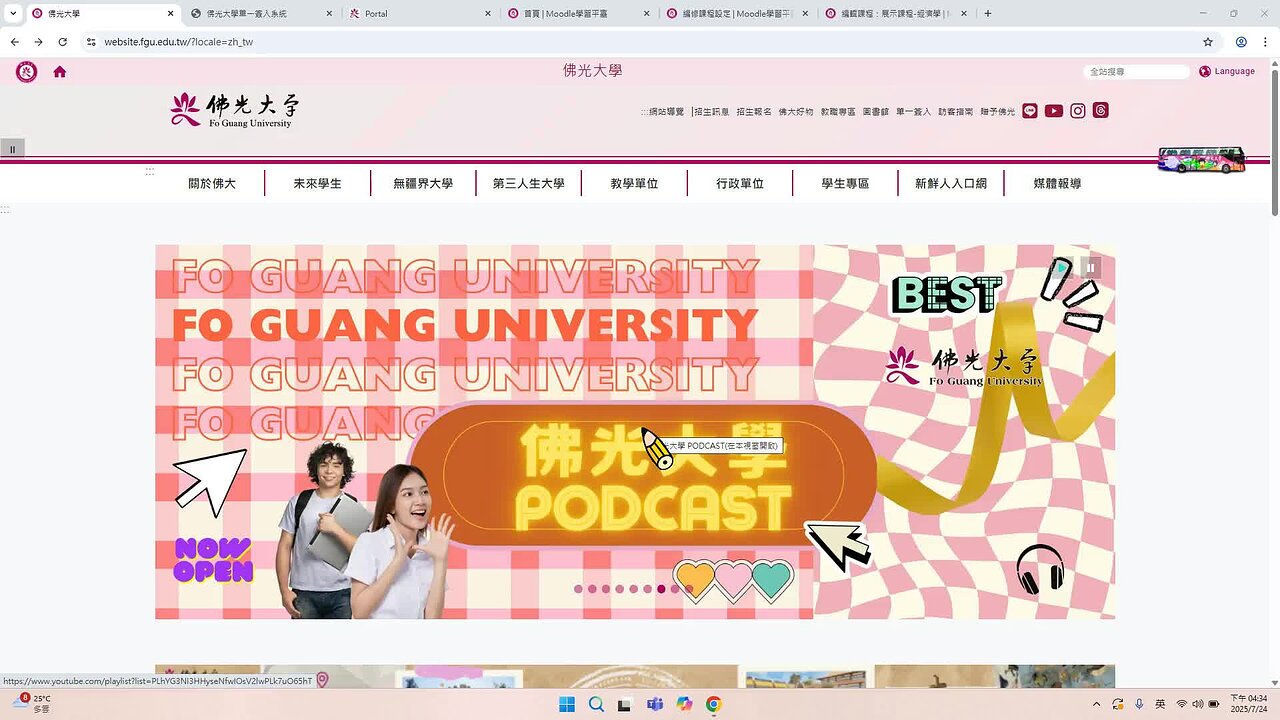Open Copilot from the taskbar

[684, 704]
